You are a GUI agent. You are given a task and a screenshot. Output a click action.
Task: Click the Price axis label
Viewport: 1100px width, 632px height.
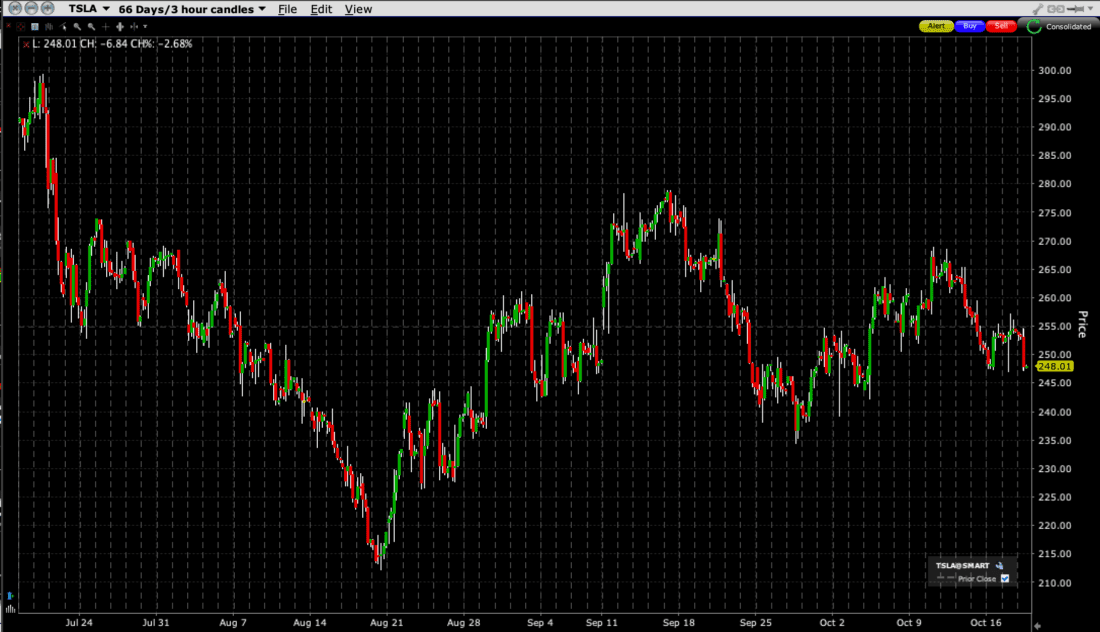coord(1082,324)
